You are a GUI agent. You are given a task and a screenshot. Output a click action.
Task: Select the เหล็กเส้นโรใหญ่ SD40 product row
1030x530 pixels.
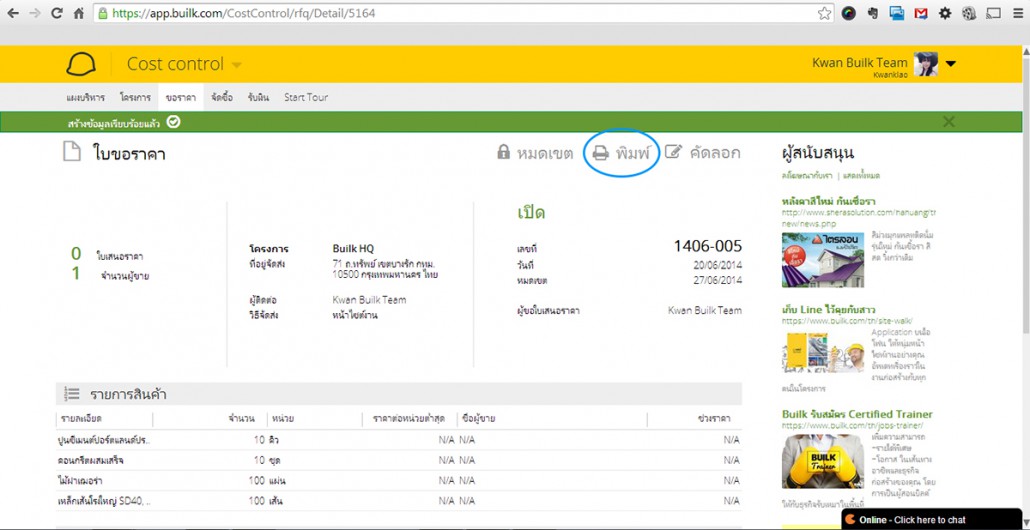coord(399,501)
